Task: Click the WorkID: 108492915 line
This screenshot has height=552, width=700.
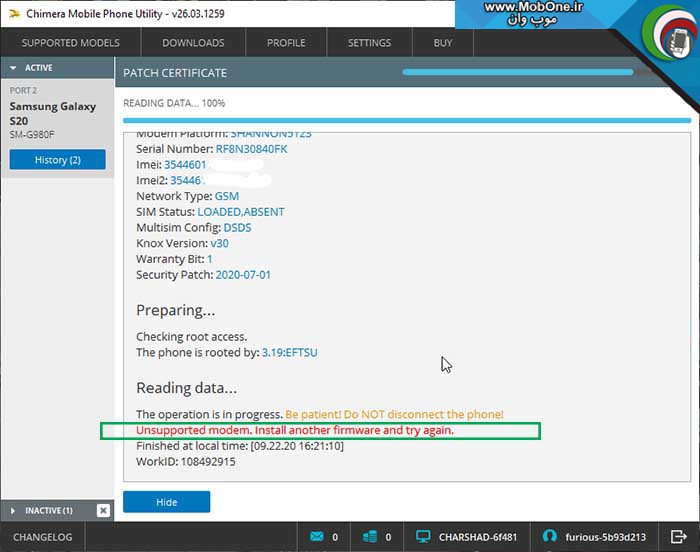Action: coord(186,461)
